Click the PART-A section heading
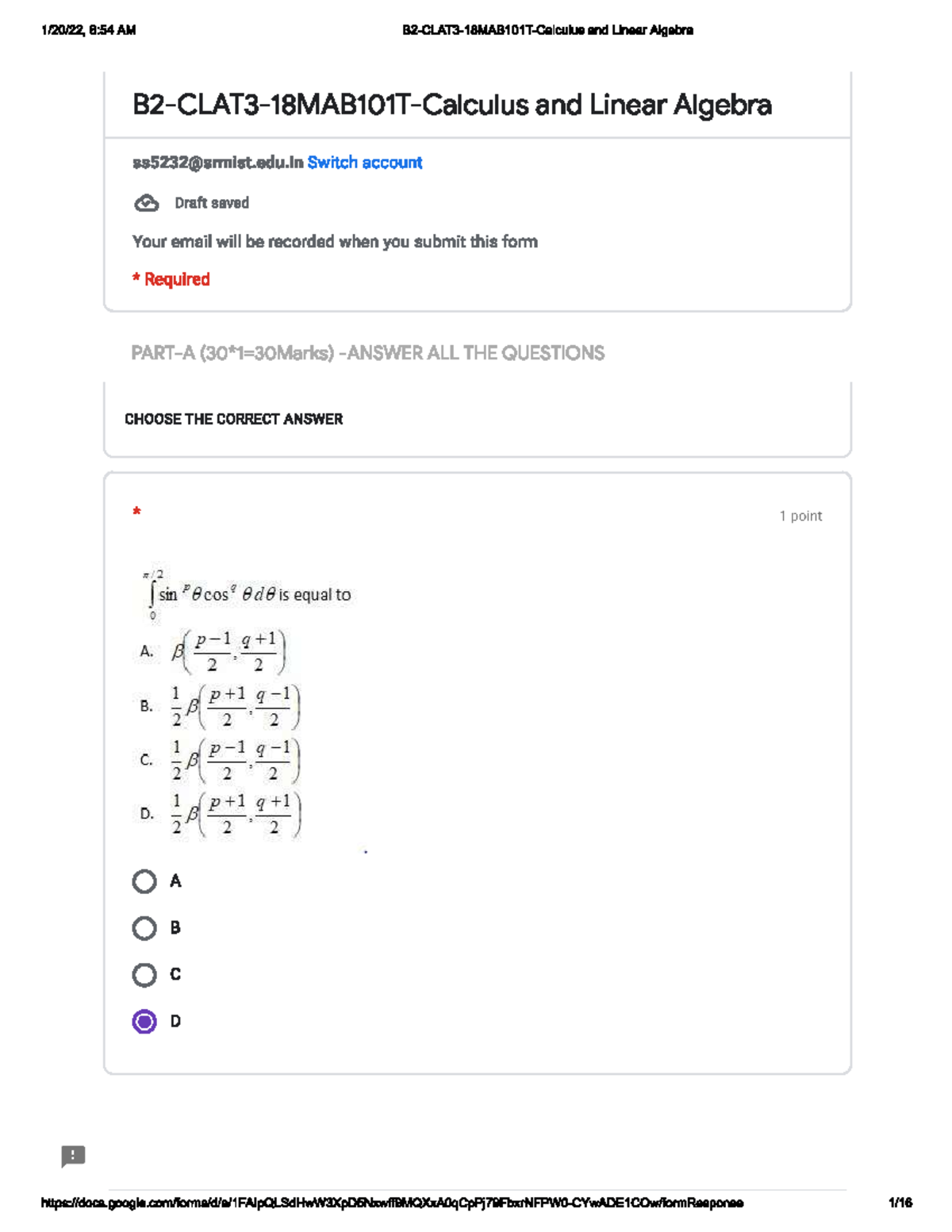The image size is (952, 1232). click(367, 353)
